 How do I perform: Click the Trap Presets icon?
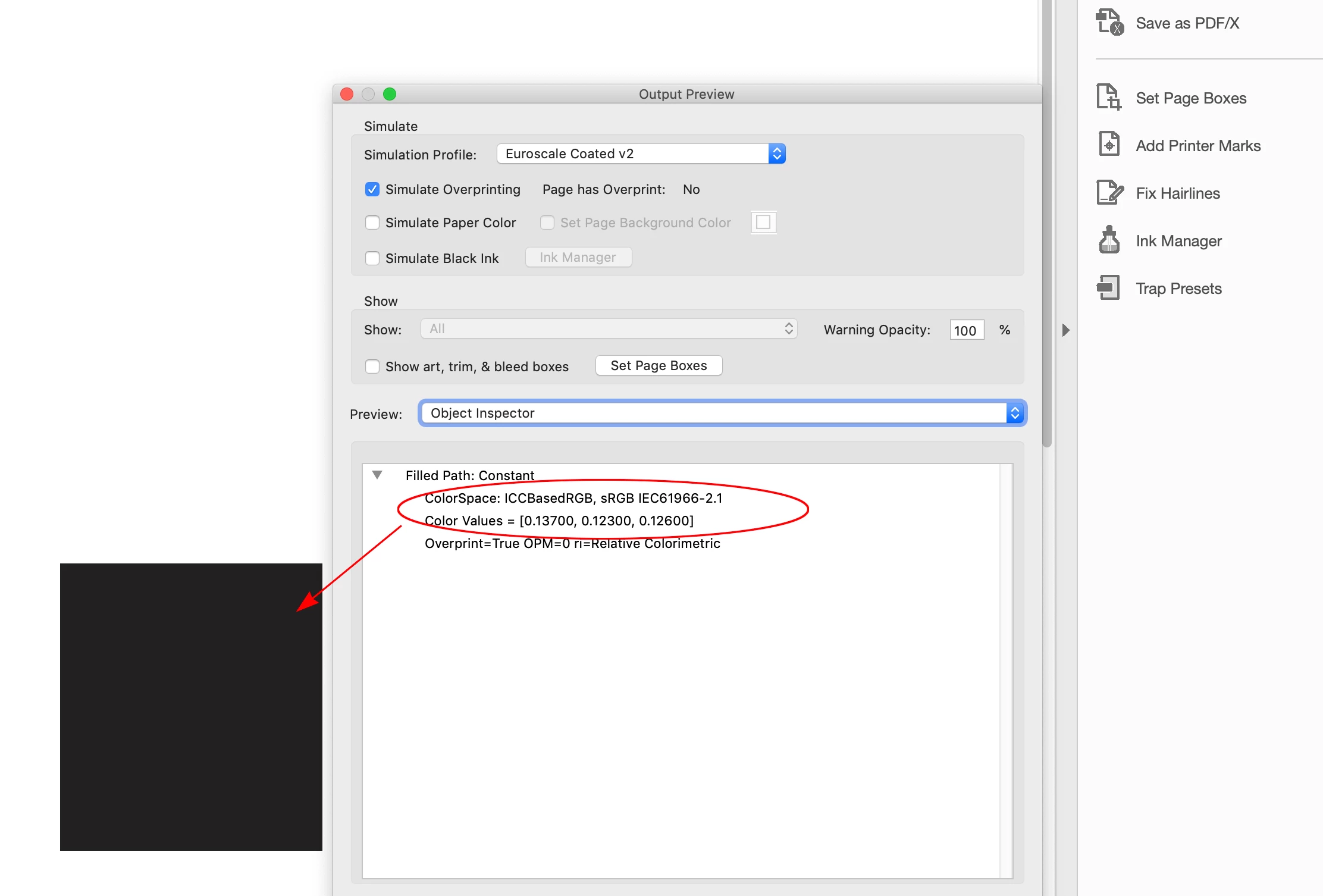[x=1109, y=288]
